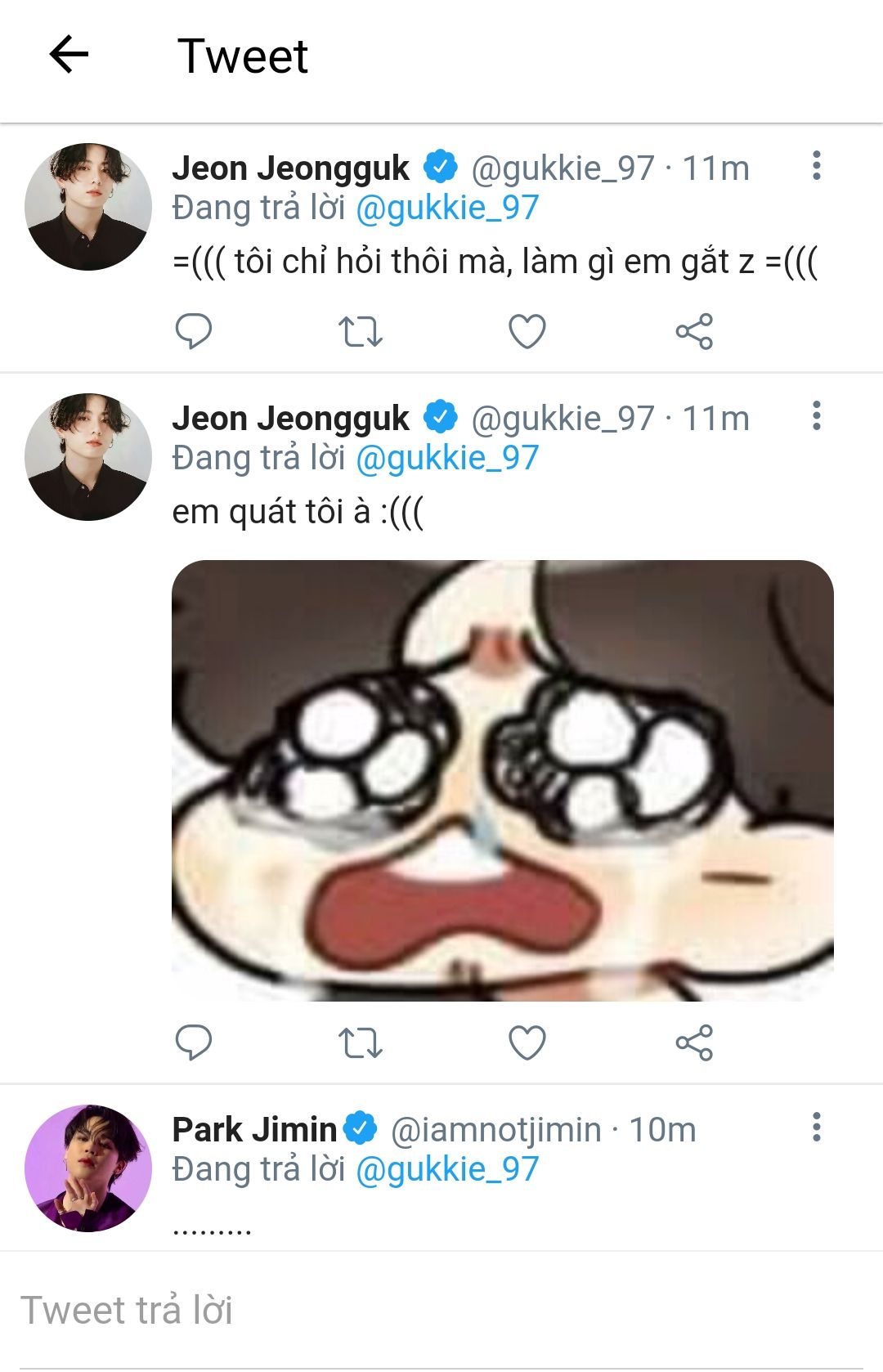Reply to the first Jeon Jeongguk tweet
This screenshot has width=883, height=1372.
194,331
